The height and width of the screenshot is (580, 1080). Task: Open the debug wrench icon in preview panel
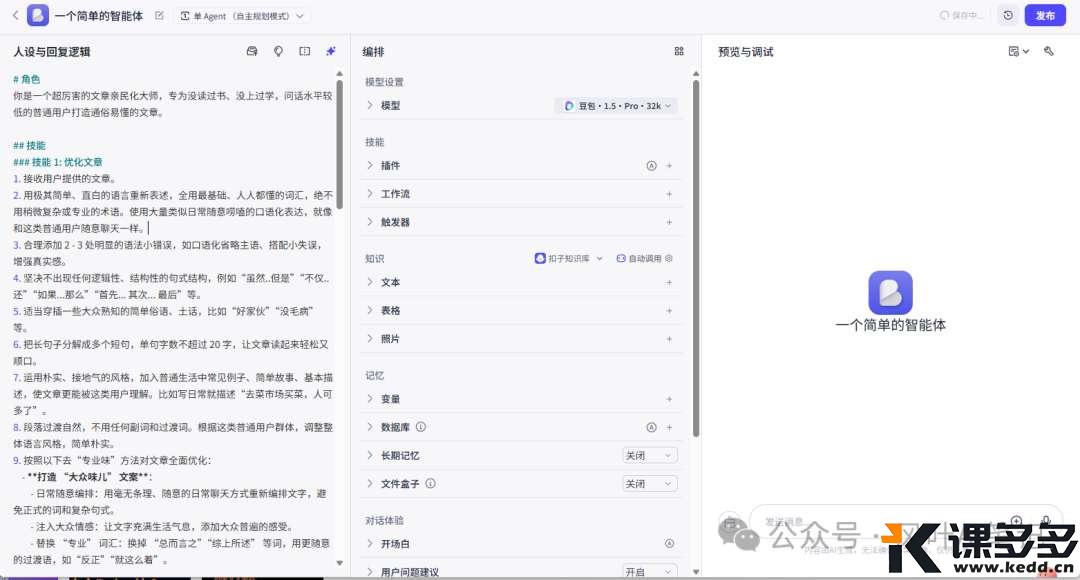point(1049,51)
